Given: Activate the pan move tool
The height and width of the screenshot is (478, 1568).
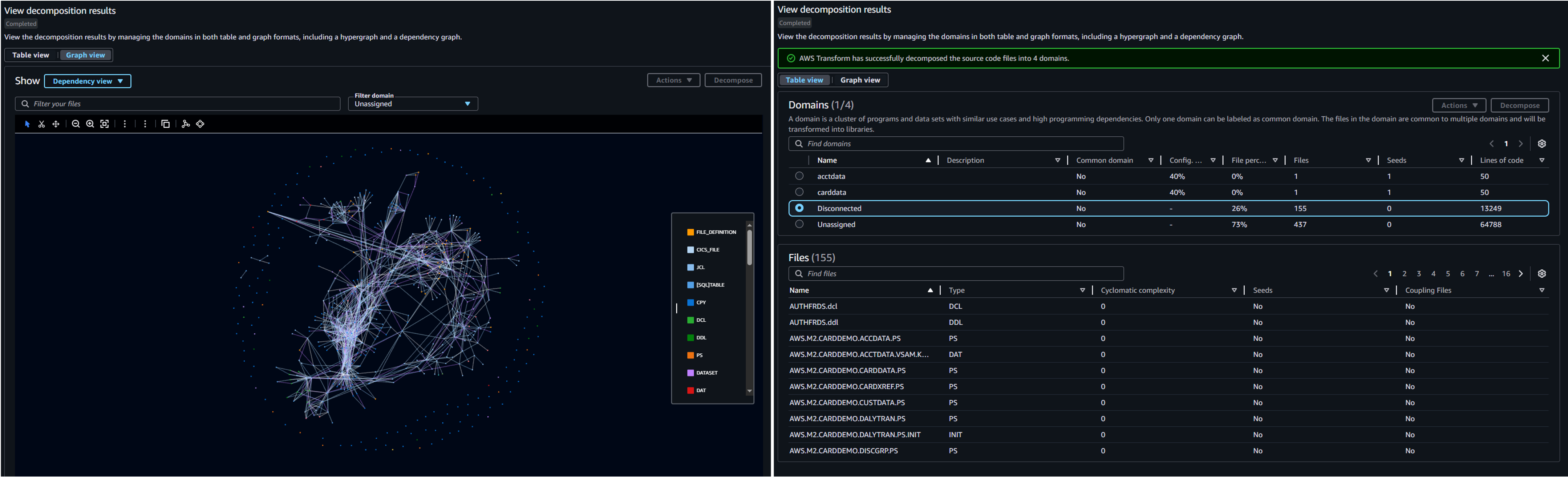Looking at the screenshot, I should (x=56, y=124).
